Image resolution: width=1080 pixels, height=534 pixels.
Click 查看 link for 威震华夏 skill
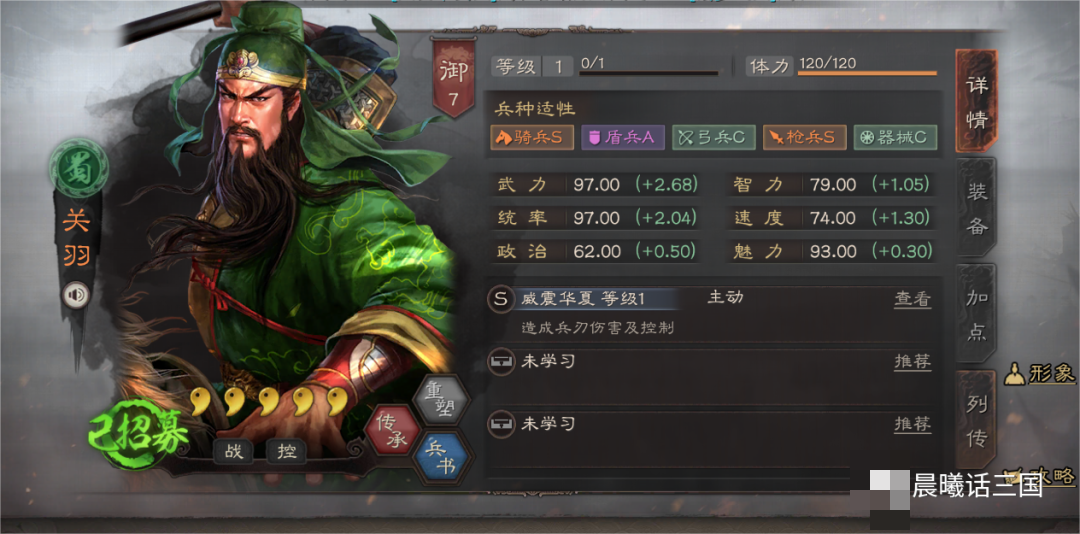point(913,299)
